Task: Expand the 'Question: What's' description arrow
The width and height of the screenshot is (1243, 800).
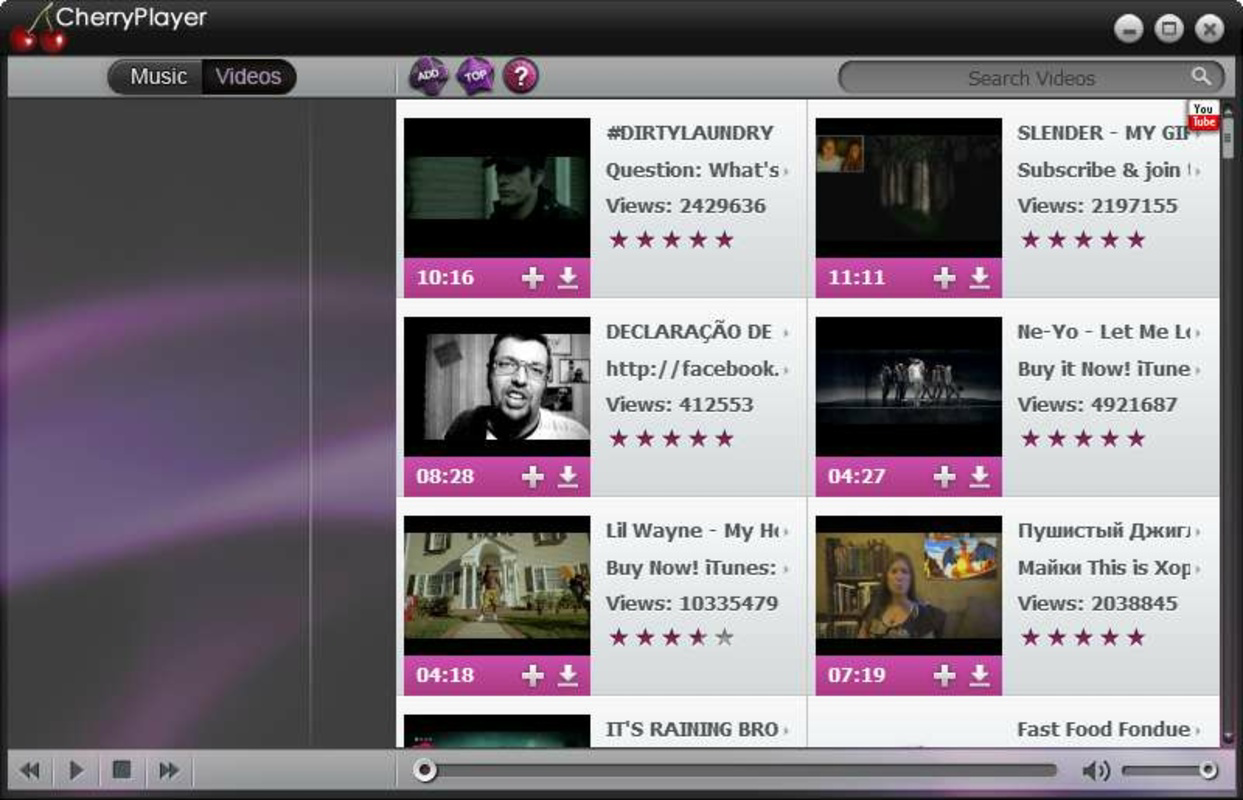Action: [x=787, y=171]
